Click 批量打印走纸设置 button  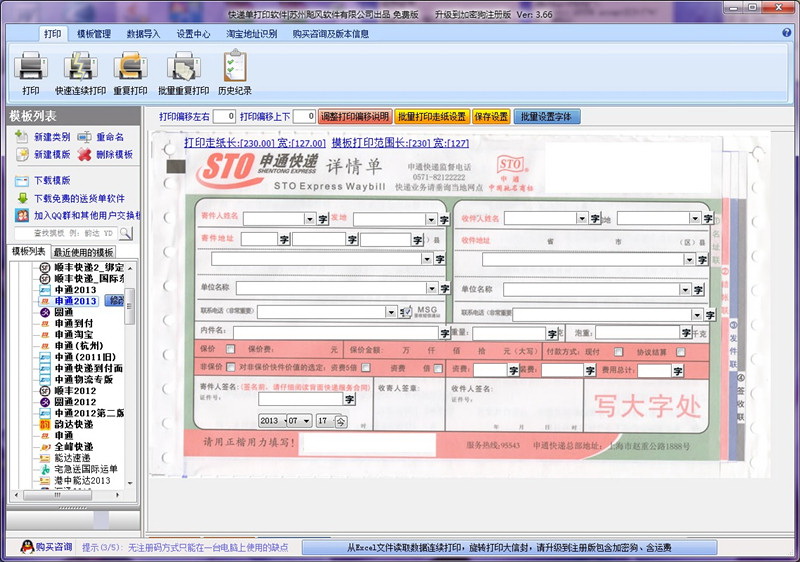coord(432,117)
